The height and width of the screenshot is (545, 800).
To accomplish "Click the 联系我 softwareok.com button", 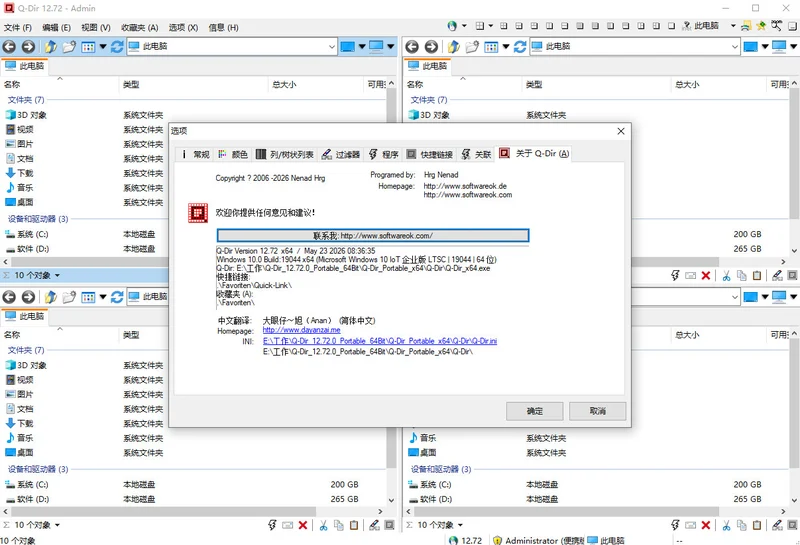I will (x=373, y=236).
